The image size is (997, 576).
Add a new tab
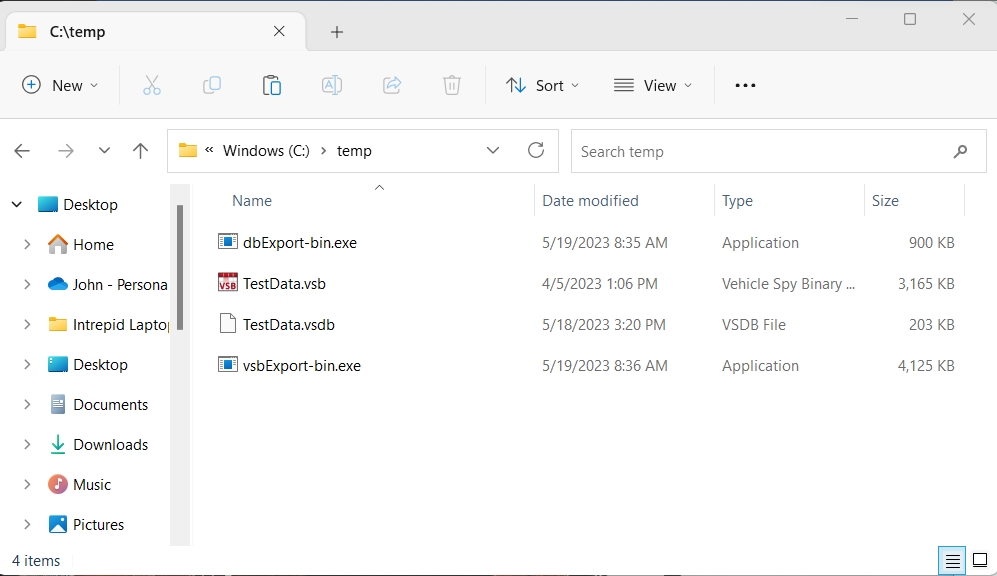pyautogui.click(x=337, y=32)
